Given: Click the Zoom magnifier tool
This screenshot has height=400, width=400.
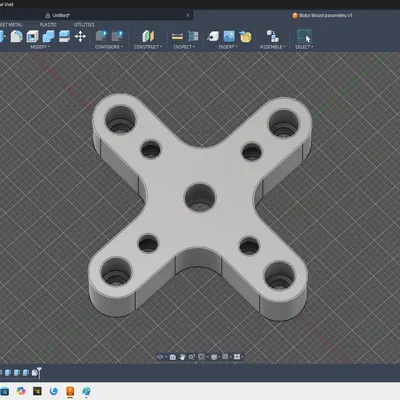Looking at the screenshot, I should [x=192, y=357].
